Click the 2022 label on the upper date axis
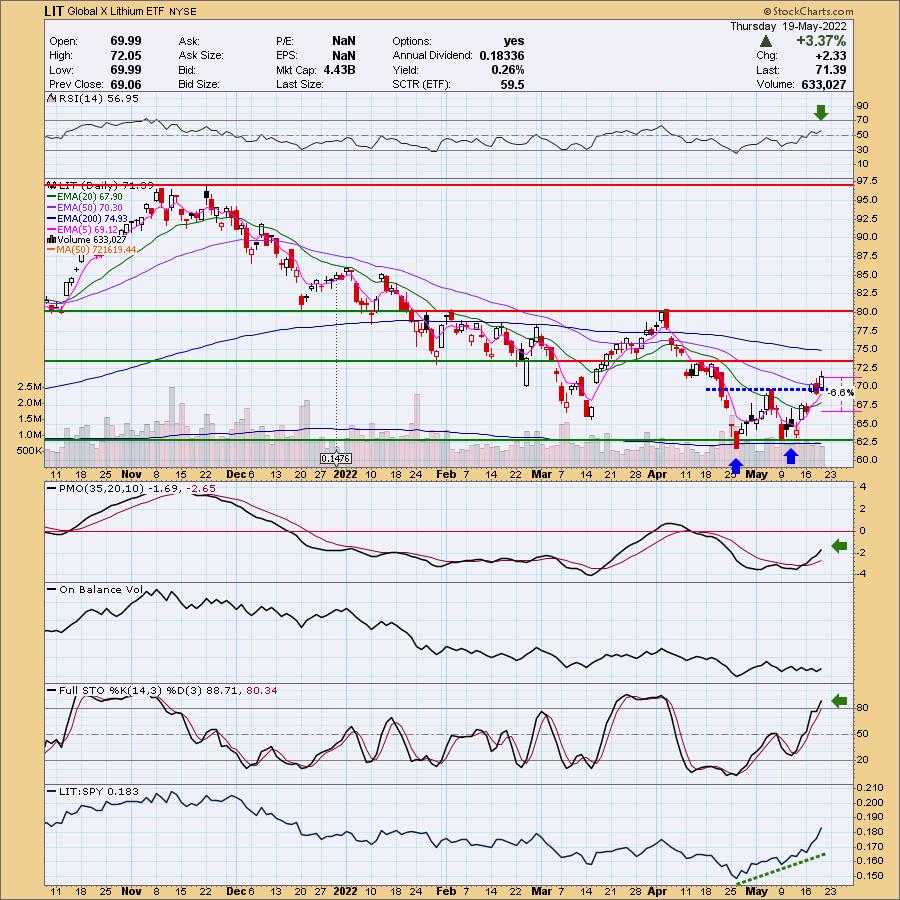Viewport: 900px width, 900px height. pos(346,475)
